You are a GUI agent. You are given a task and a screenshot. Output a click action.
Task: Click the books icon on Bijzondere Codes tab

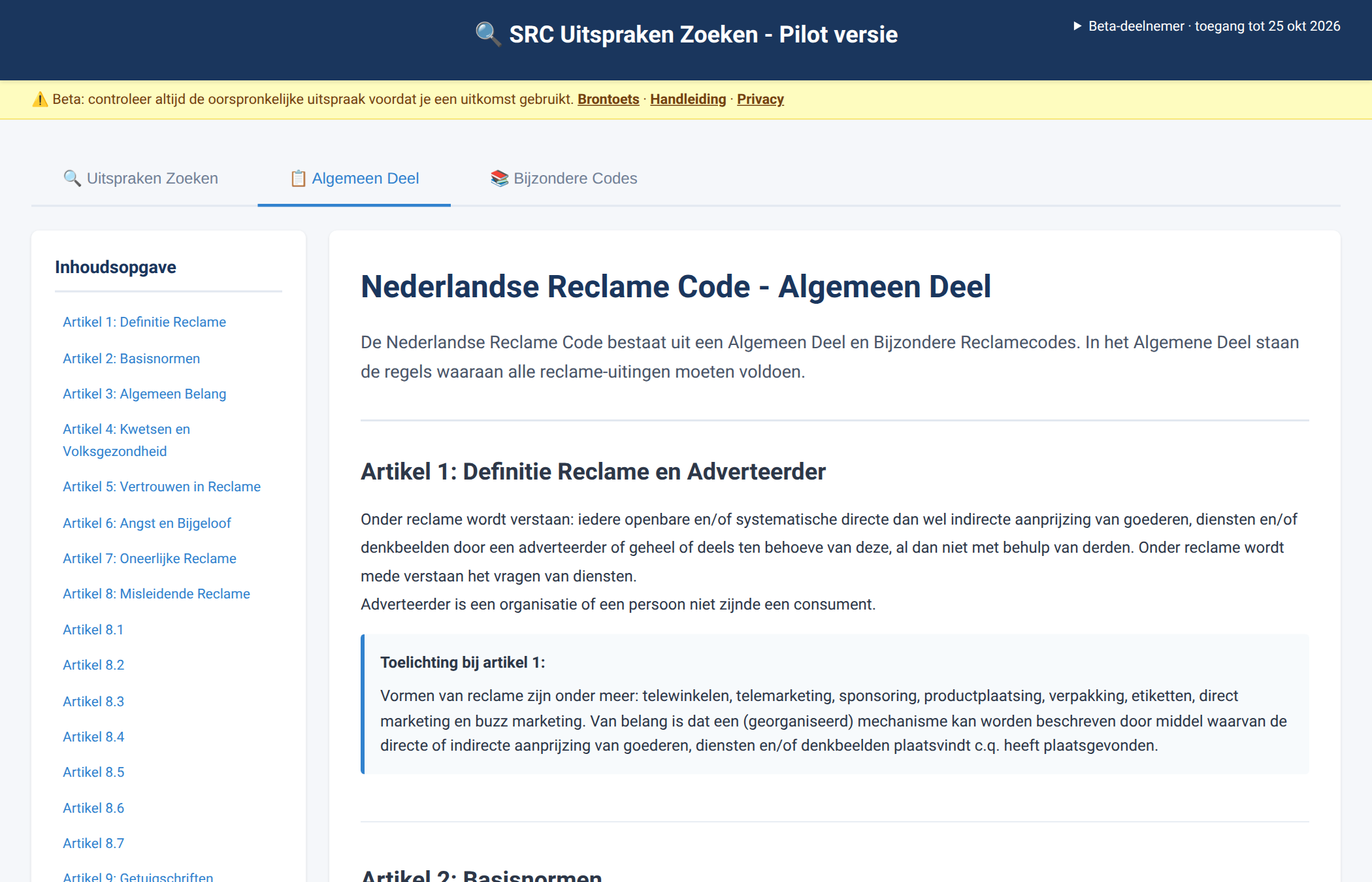tap(499, 178)
